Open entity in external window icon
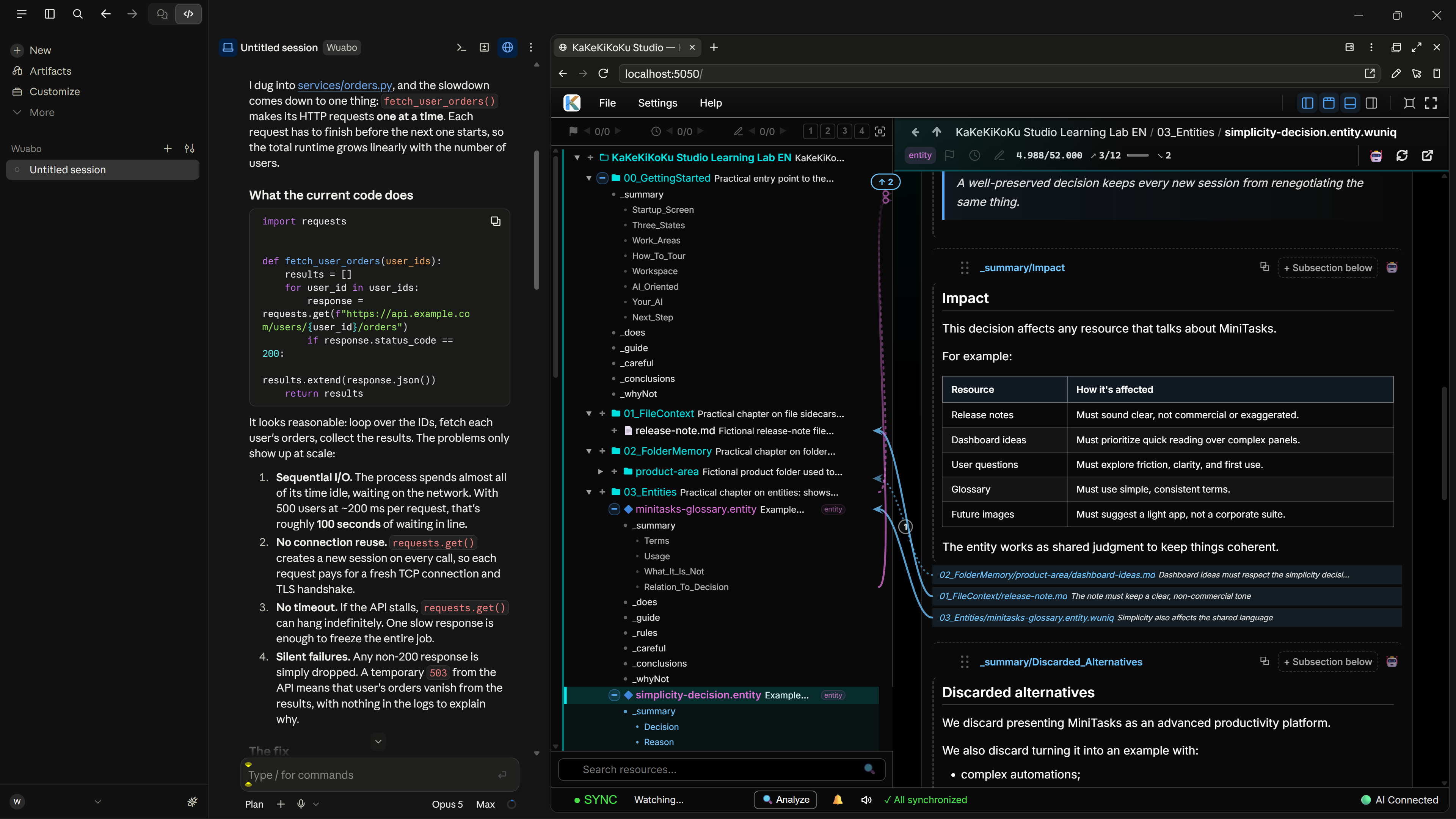This screenshot has height=819, width=1456. click(1427, 155)
